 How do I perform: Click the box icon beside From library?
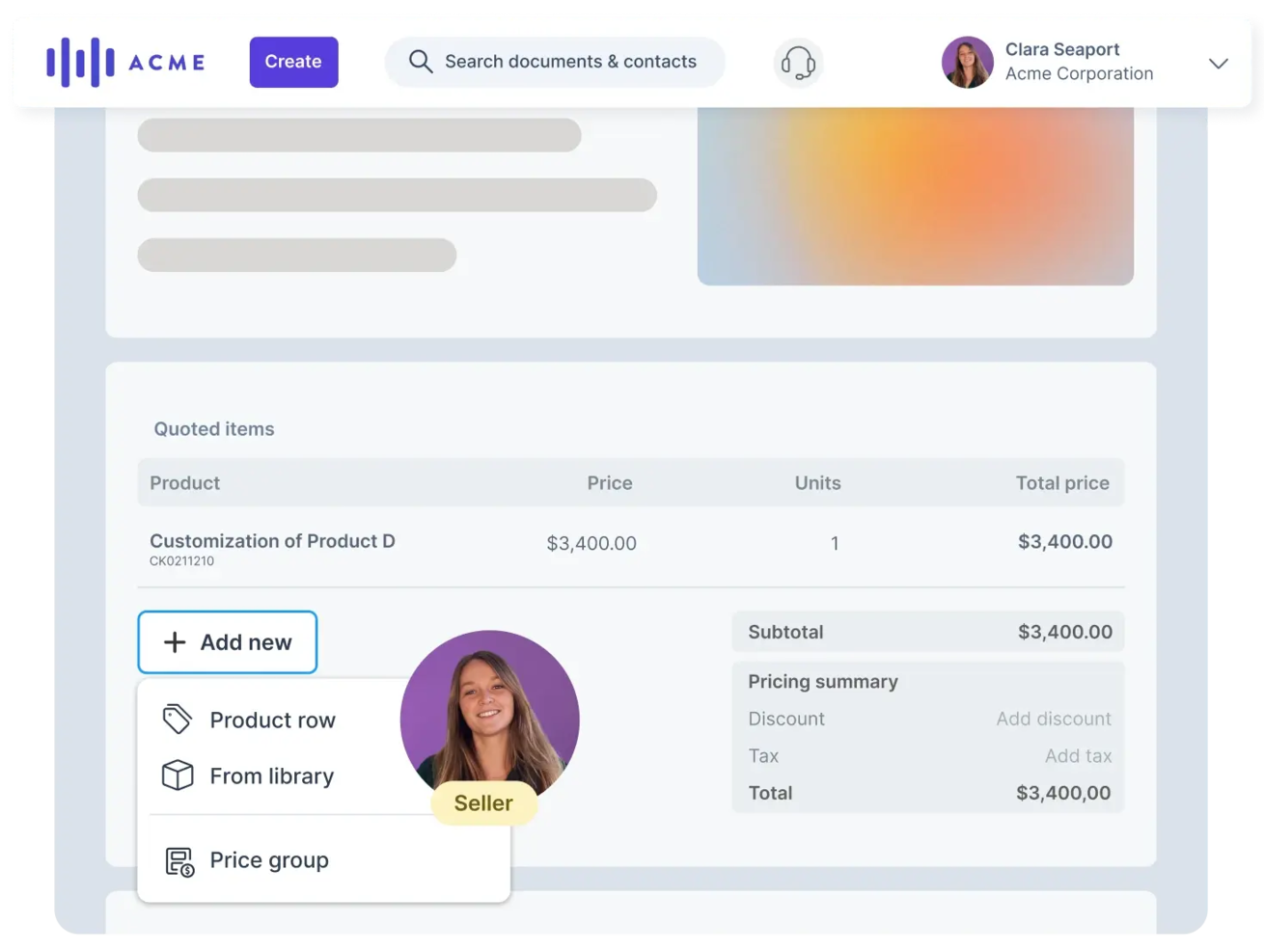(x=177, y=775)
